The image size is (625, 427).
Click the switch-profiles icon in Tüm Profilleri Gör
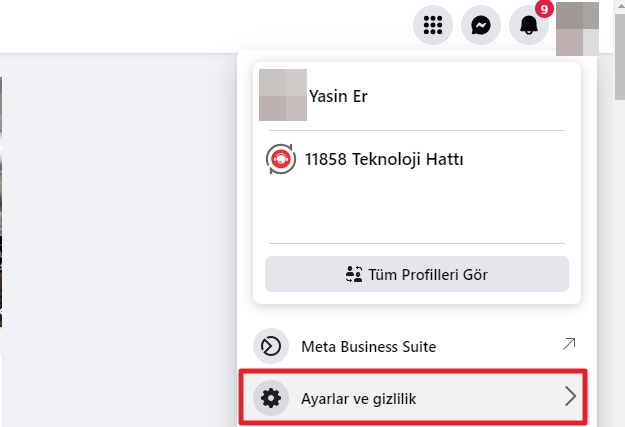(x=354, y=274)
